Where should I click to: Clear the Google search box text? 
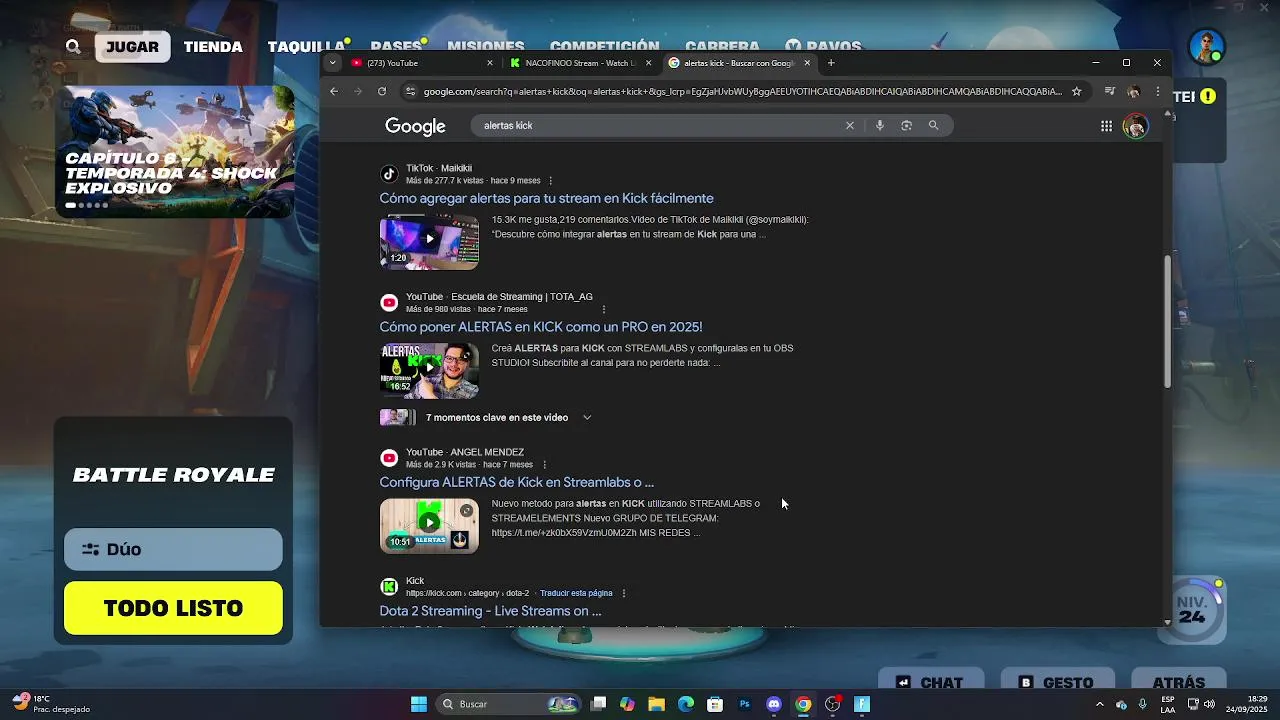(x=850, y=125)
